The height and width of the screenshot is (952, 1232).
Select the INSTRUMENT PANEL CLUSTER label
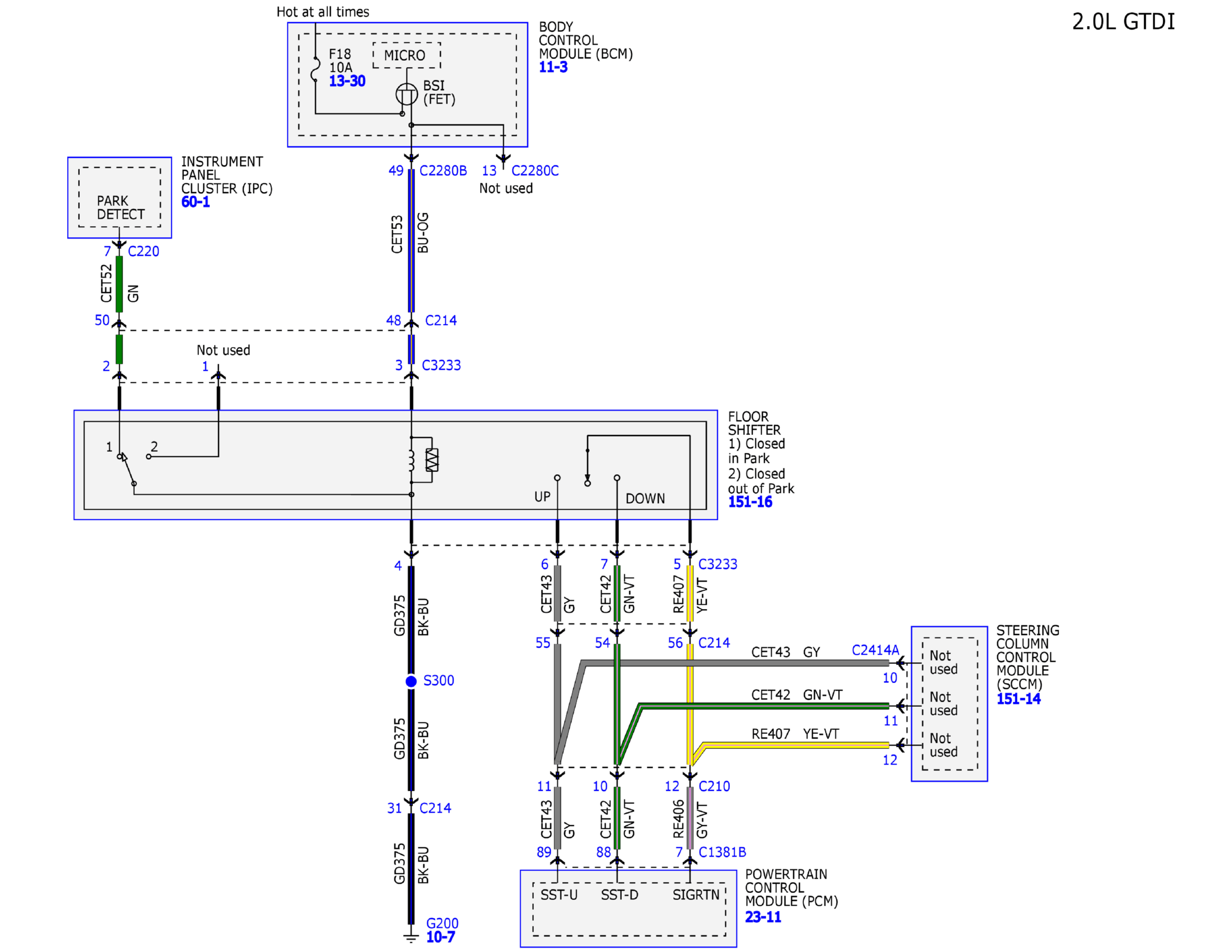tap(226, 174)
